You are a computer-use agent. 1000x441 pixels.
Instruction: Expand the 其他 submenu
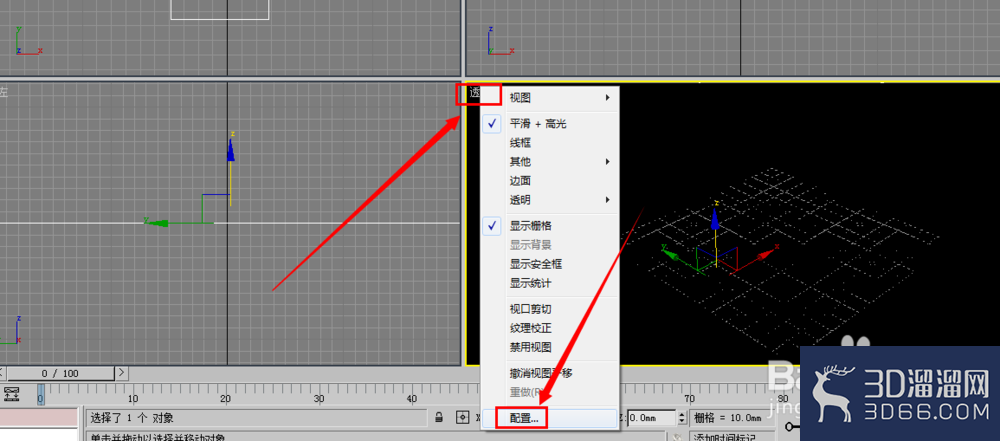click(550, 161)
